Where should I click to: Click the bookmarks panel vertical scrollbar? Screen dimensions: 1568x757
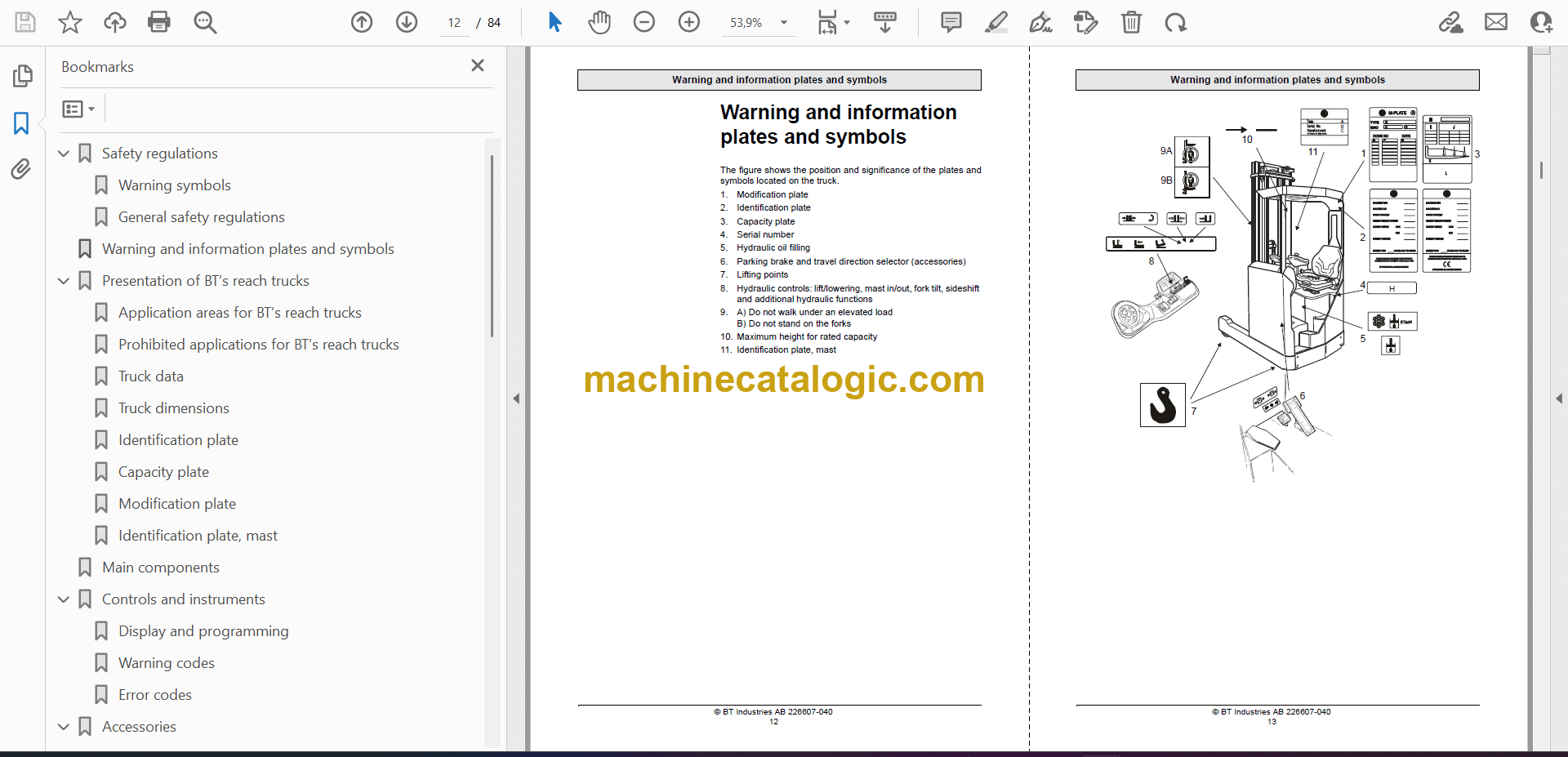click(x=492, y=245)
